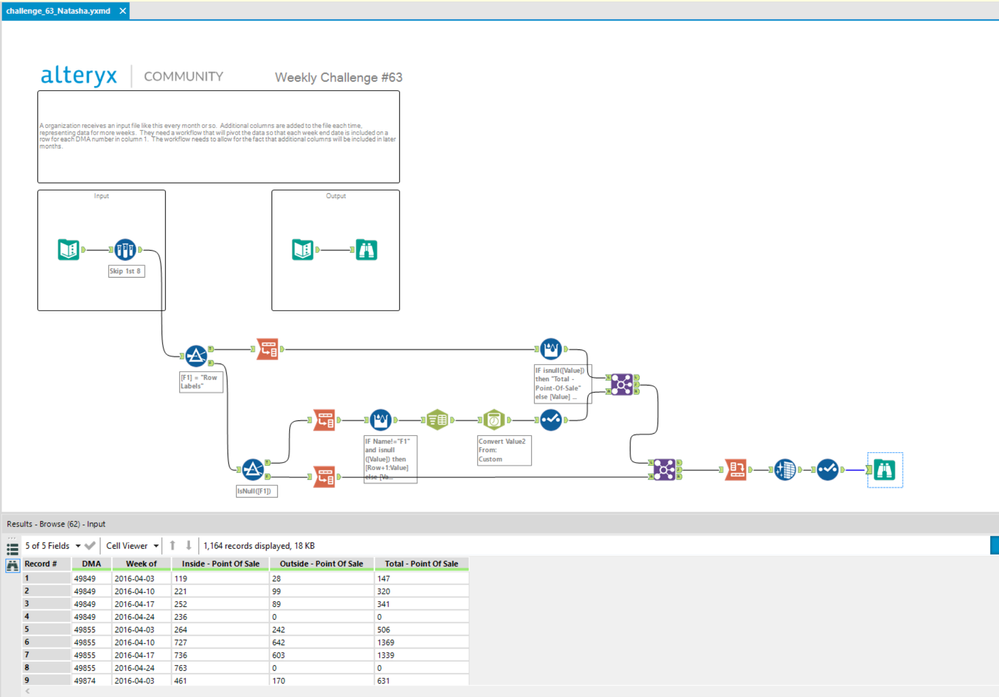Viewport: 999px width, 697px height.
Task: Click the 'Results - Browse (62) - Input' title
Action: click(56, 524)
